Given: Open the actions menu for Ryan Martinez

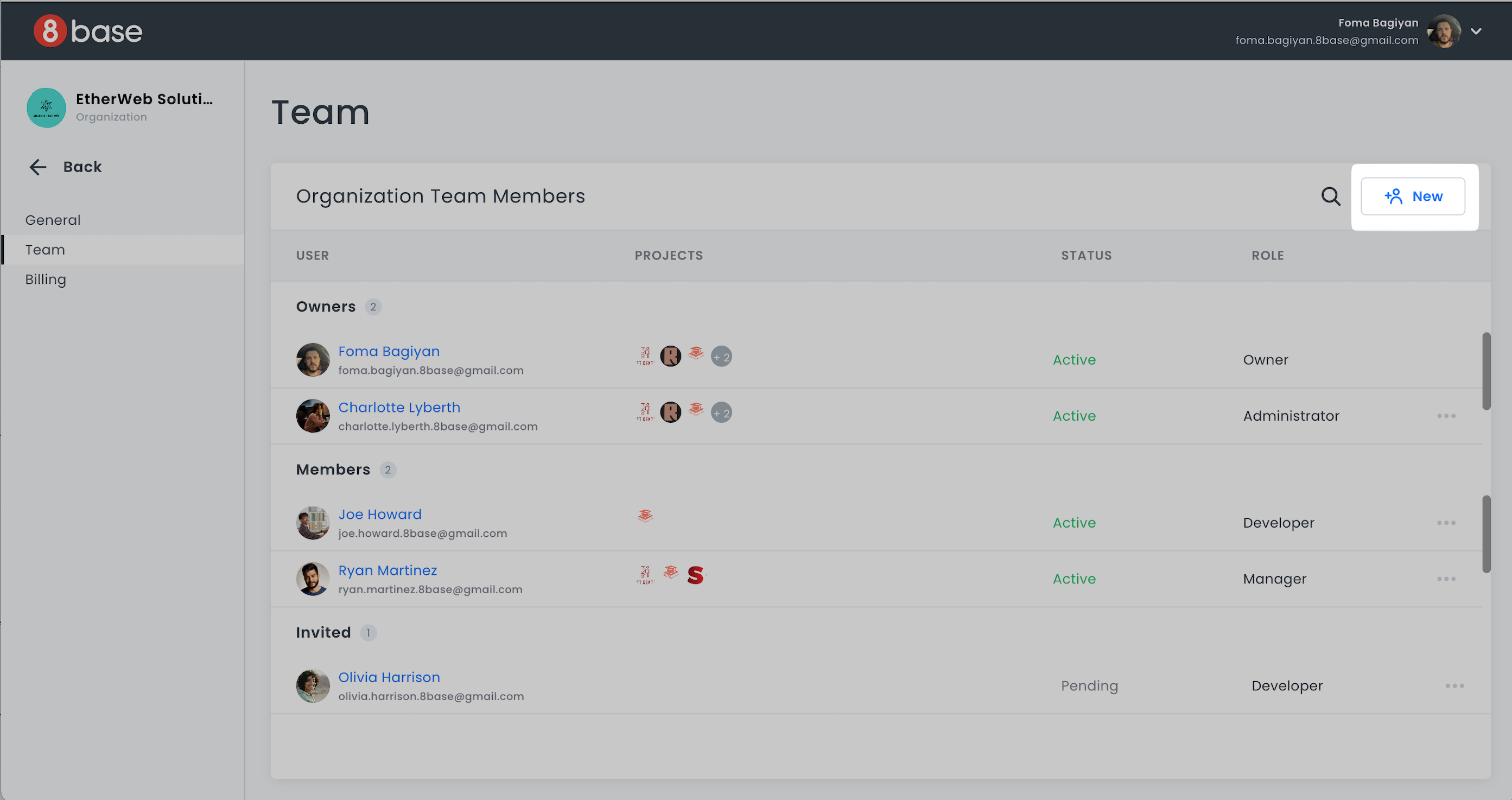Looking at the screenshot, I should pos(1446,579).
